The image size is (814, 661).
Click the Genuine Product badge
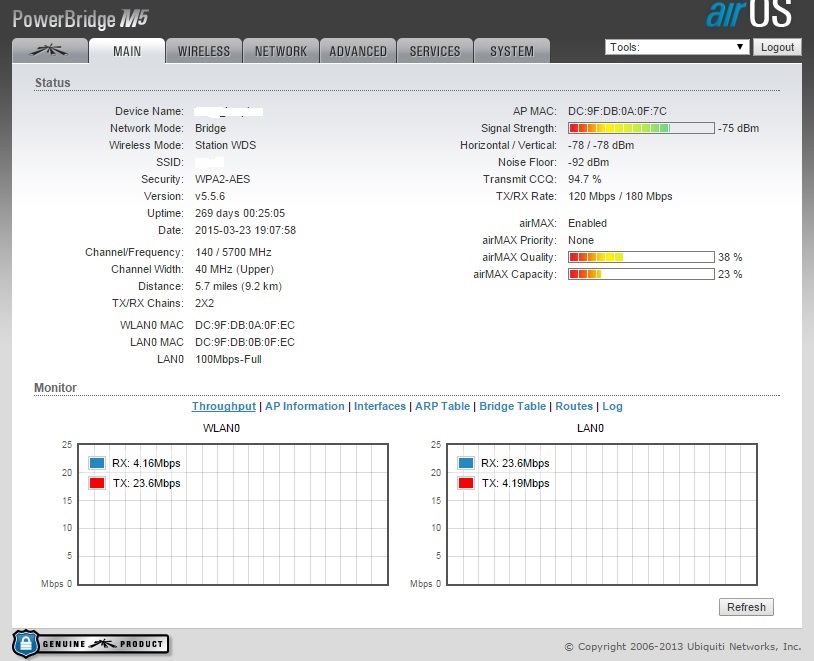click(x=90, y=644)
